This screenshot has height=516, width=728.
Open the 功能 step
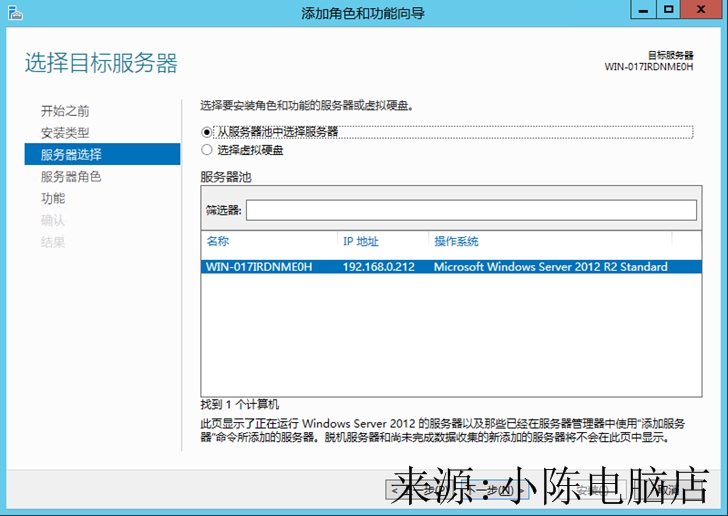(x=53, y=198)
